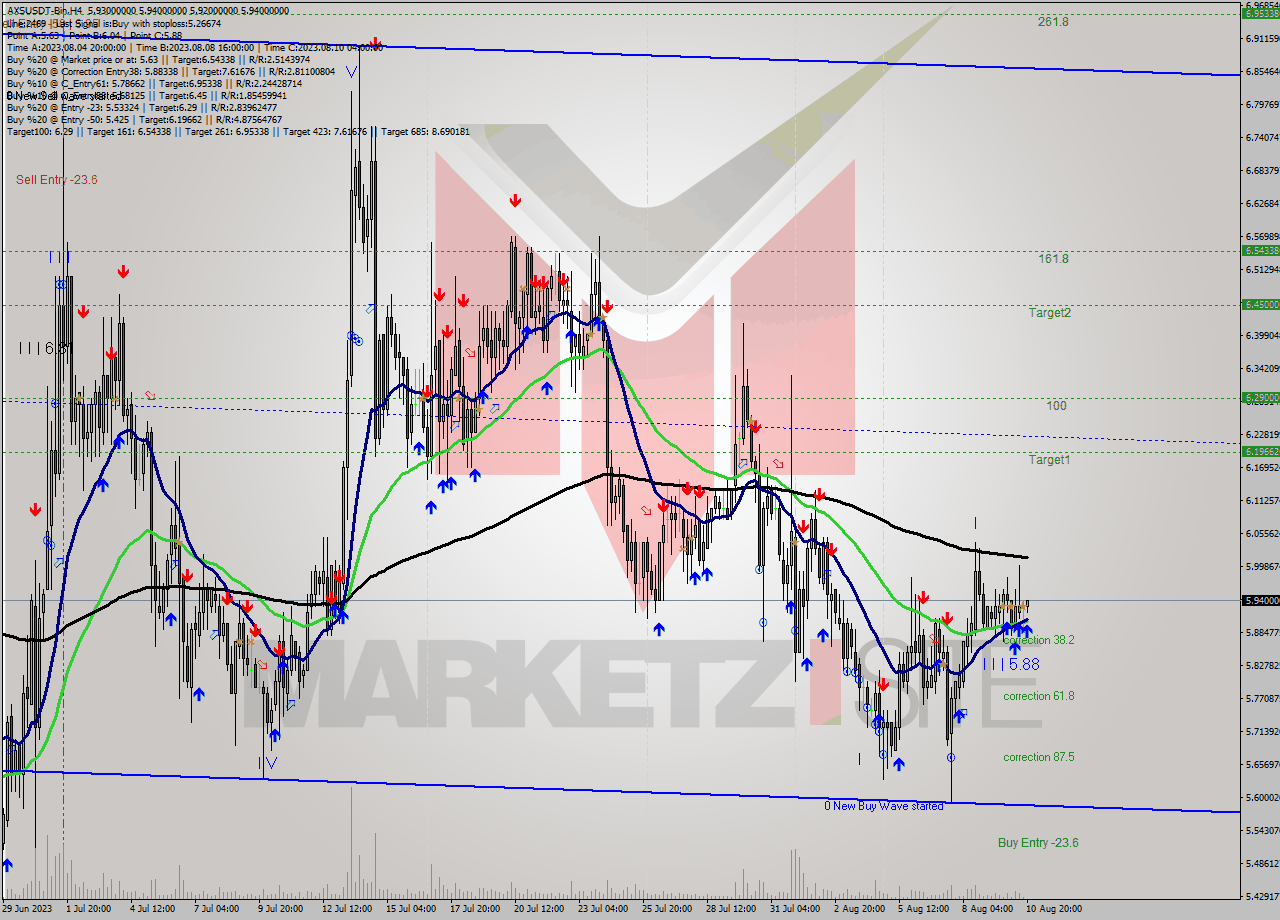The width and height of the screenshot is (1280, 920).
Task: Click the '12 Jul 12:00' time label
Action: 347,909
